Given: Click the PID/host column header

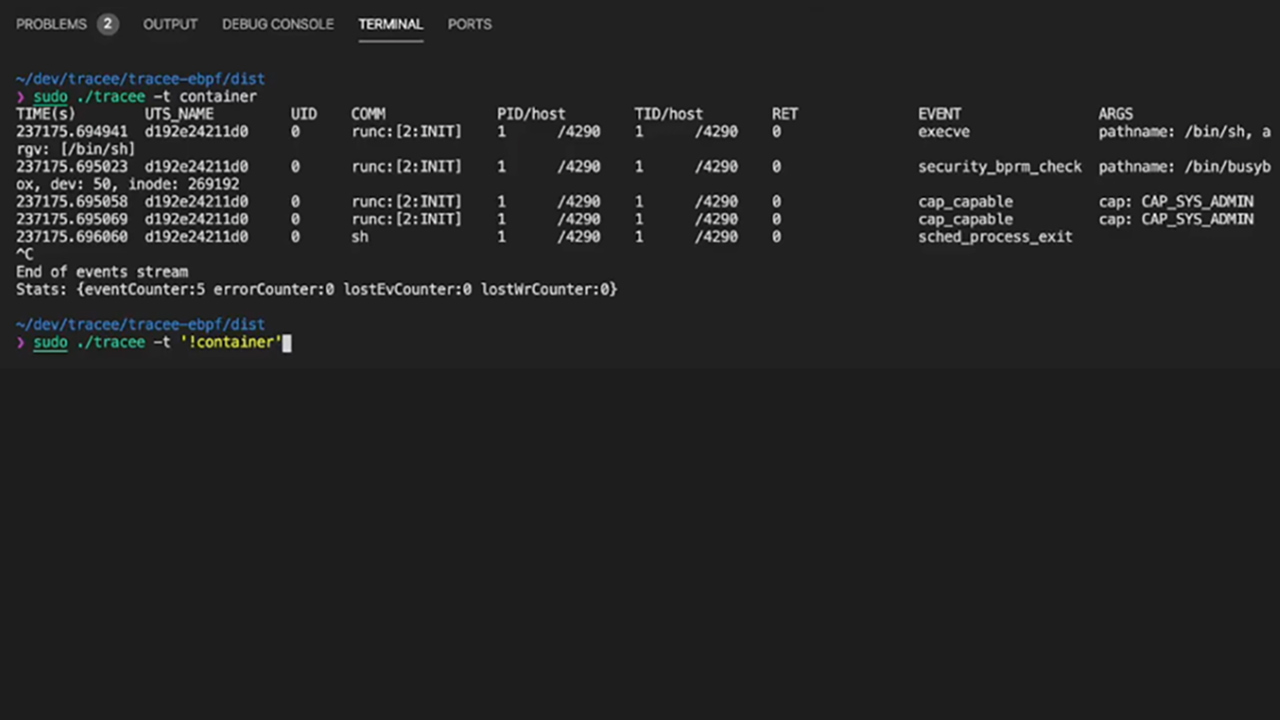Looking at the screenshot, I should (x=531, y=114).
